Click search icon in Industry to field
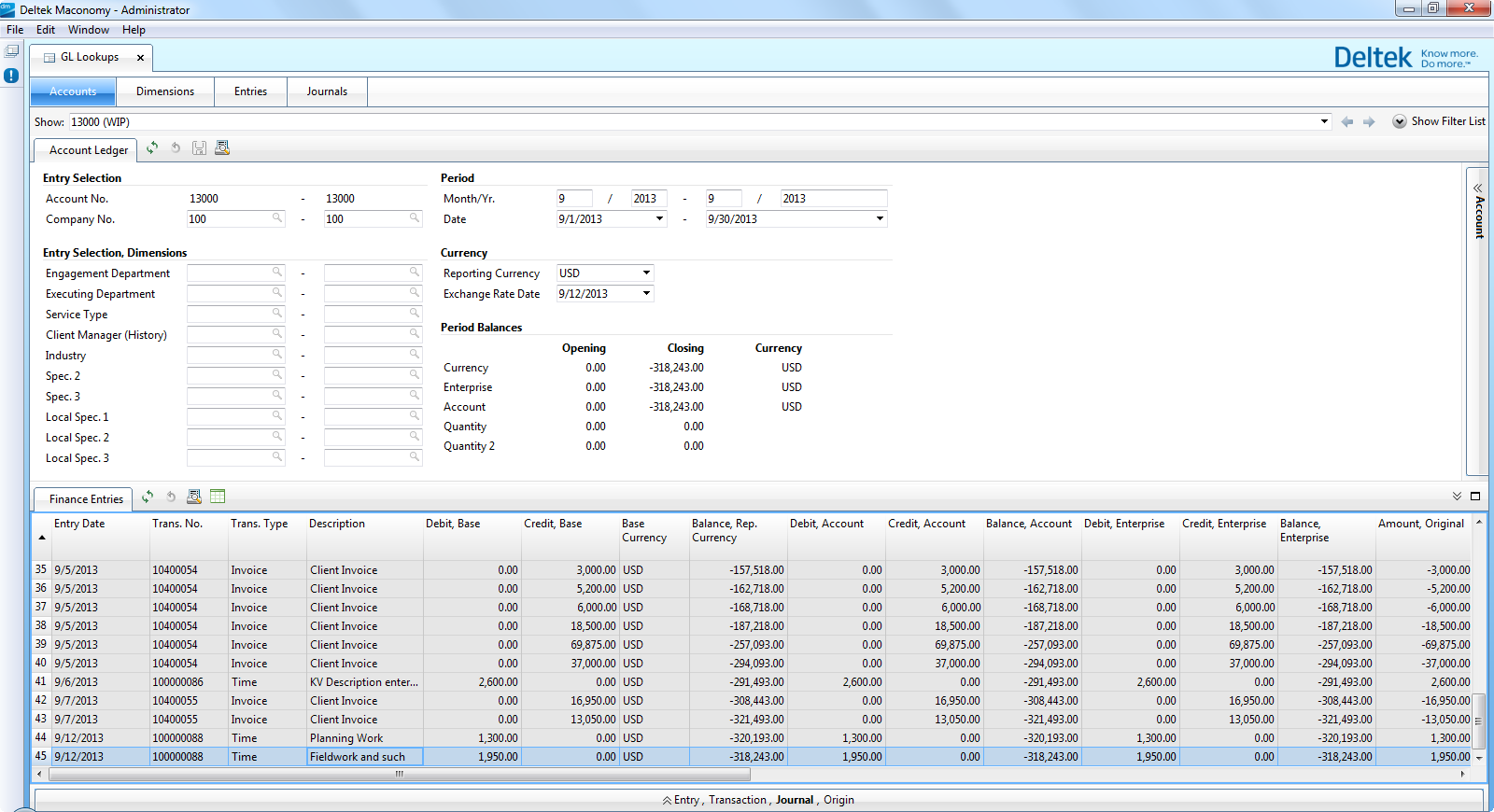 pyautogui.click(x=415, y=354)
